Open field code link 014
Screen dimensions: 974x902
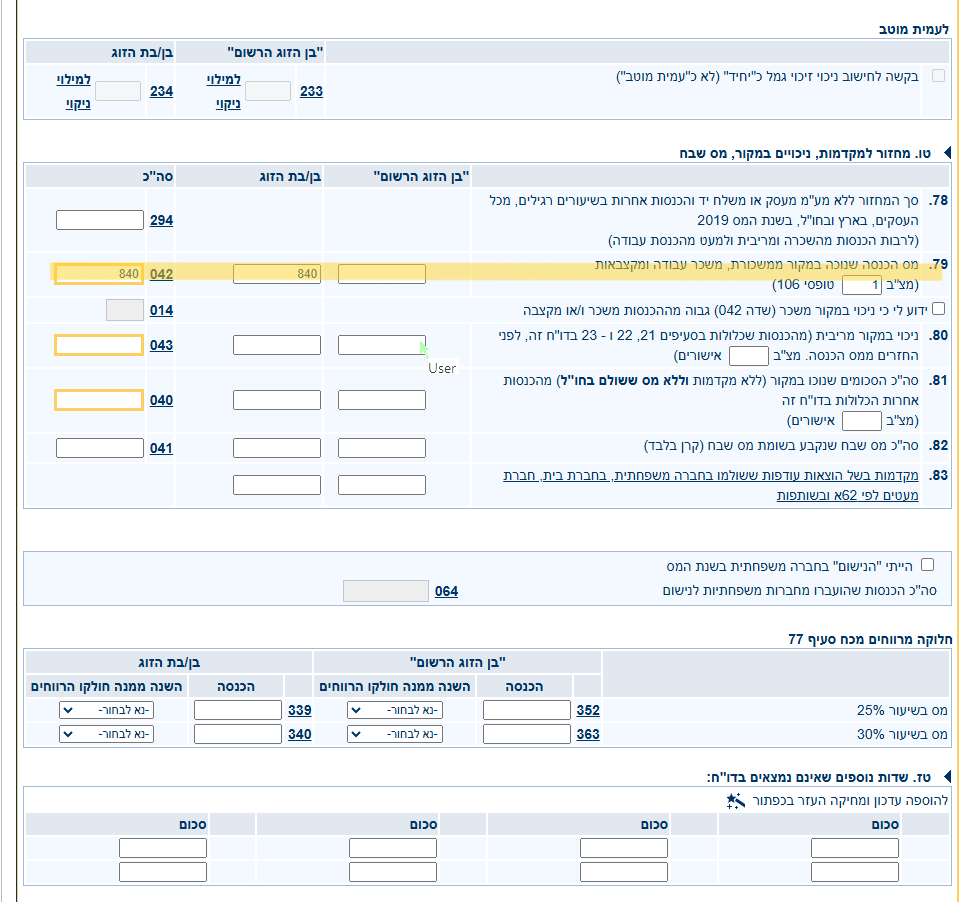162,311
